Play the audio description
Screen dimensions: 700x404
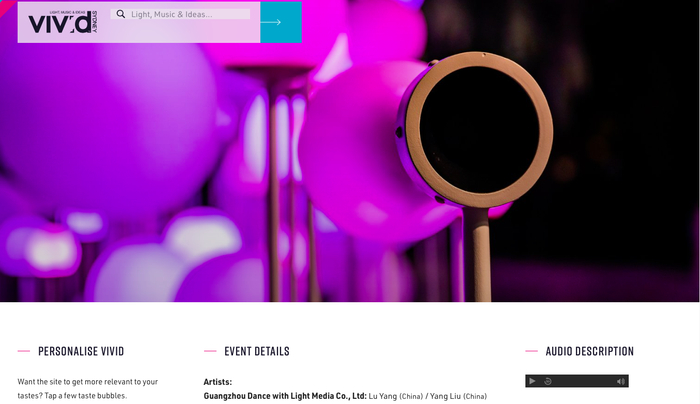532,381
